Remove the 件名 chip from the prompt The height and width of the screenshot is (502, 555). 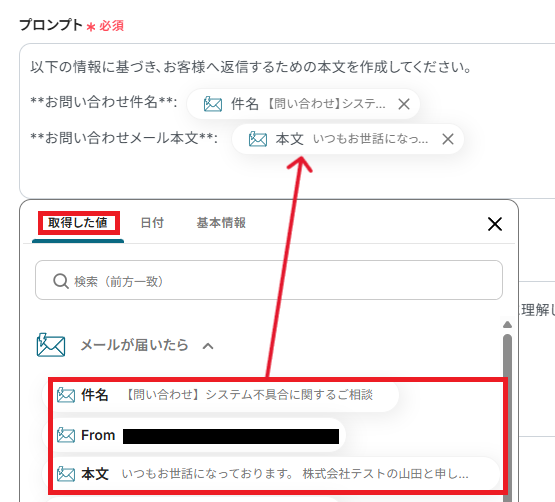(404, 104)
